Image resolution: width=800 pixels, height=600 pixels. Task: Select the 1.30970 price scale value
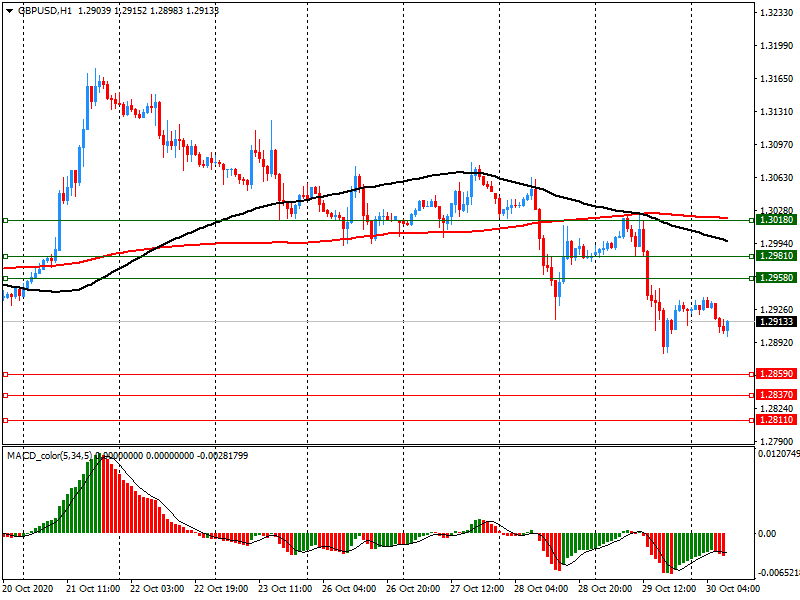777,145
